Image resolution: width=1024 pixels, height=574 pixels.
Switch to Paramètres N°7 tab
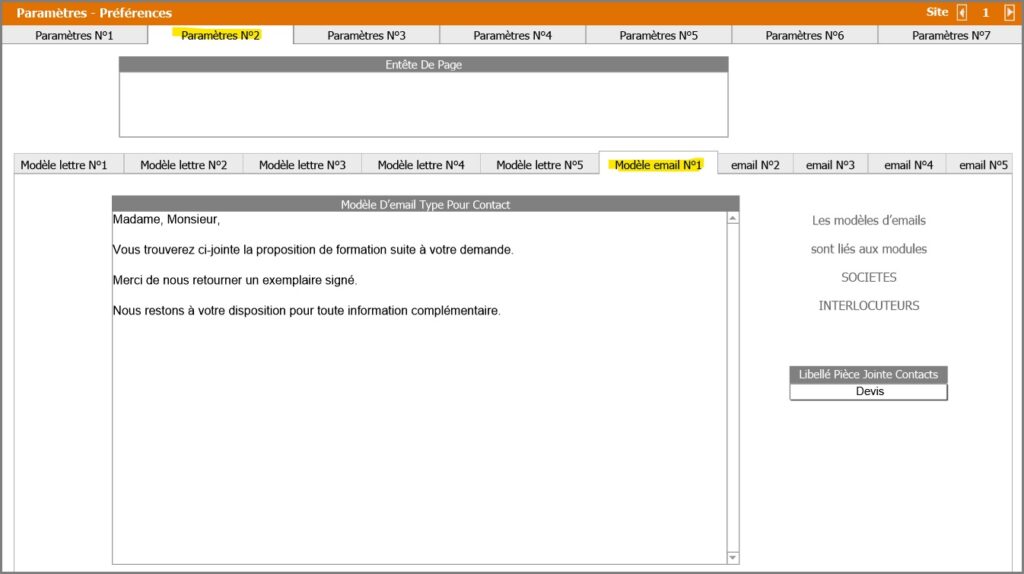tap(951, 35)
